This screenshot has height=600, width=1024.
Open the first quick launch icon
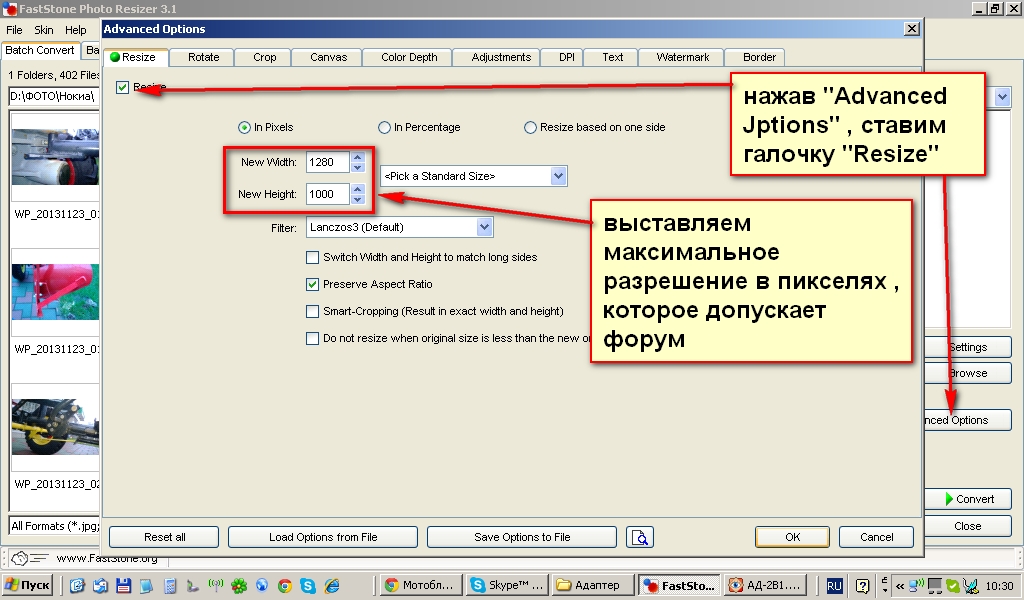pyautogui.click(x=77, y=586)
